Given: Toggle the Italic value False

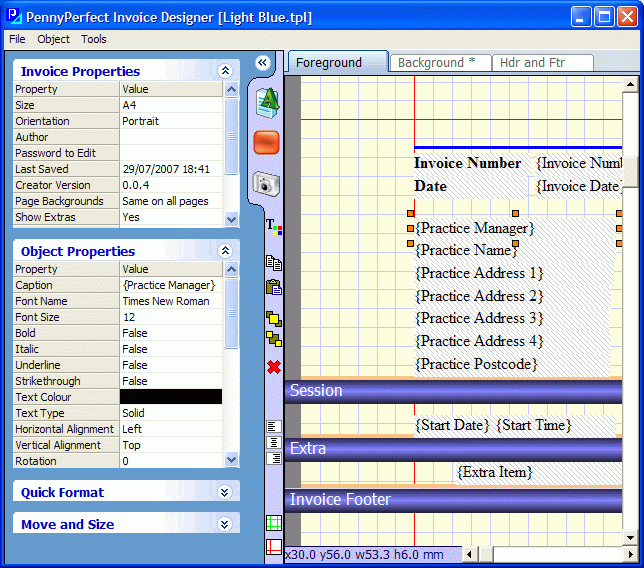Looking at the screenshot, I should tap(171, 349).
